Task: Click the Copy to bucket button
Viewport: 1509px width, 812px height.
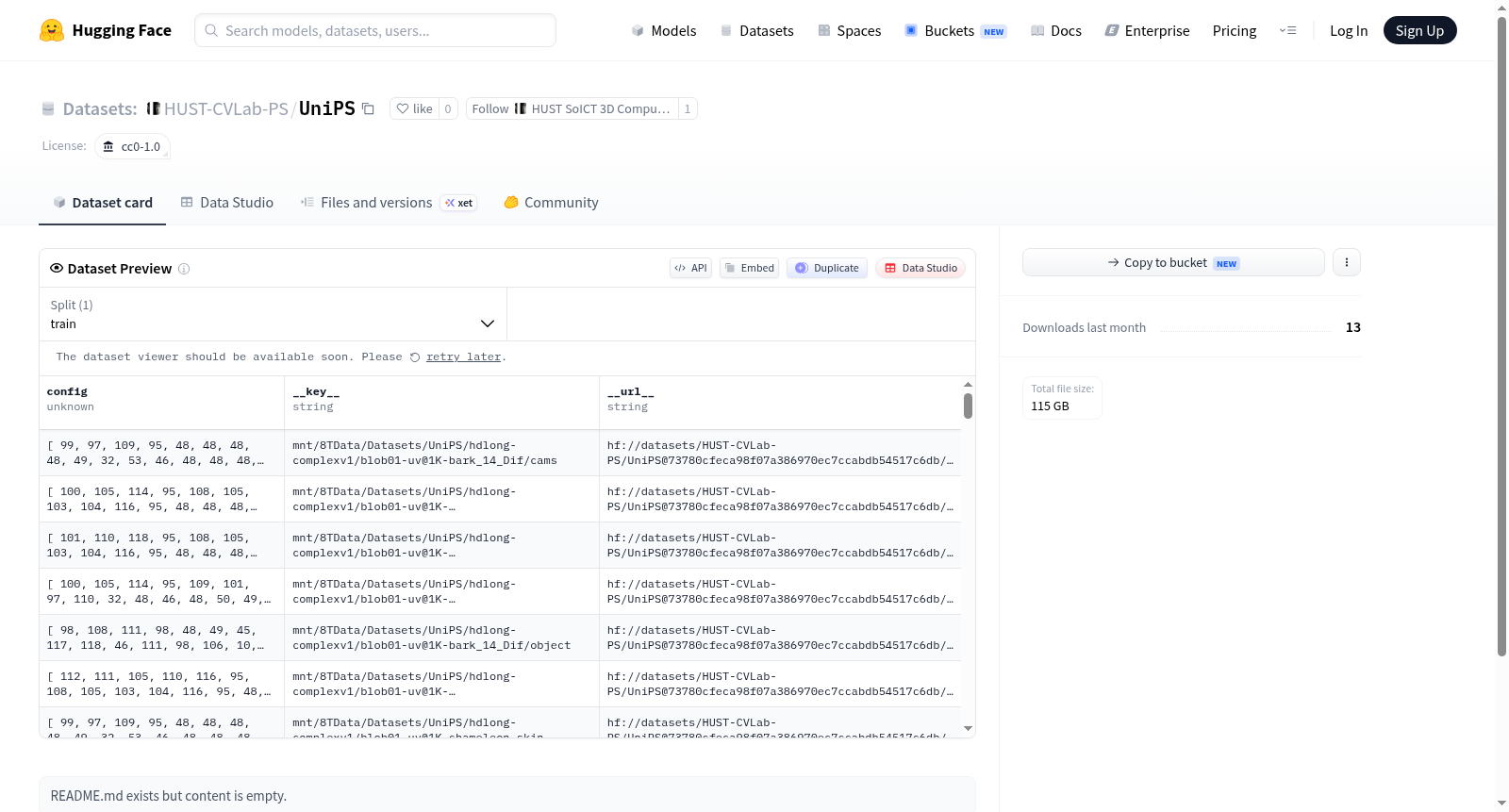Action: click(1173, 262)
